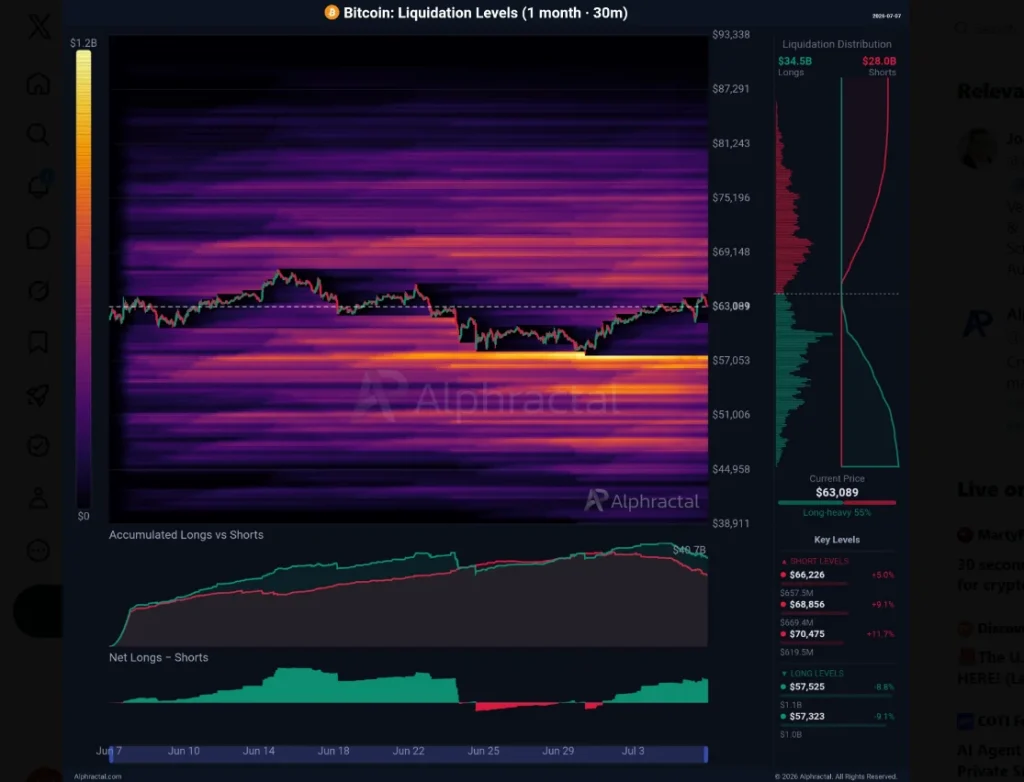Click the red dot next to $66,226
Screen dimensions: 1024x782
pyautogui.click(x=783, y=575)
